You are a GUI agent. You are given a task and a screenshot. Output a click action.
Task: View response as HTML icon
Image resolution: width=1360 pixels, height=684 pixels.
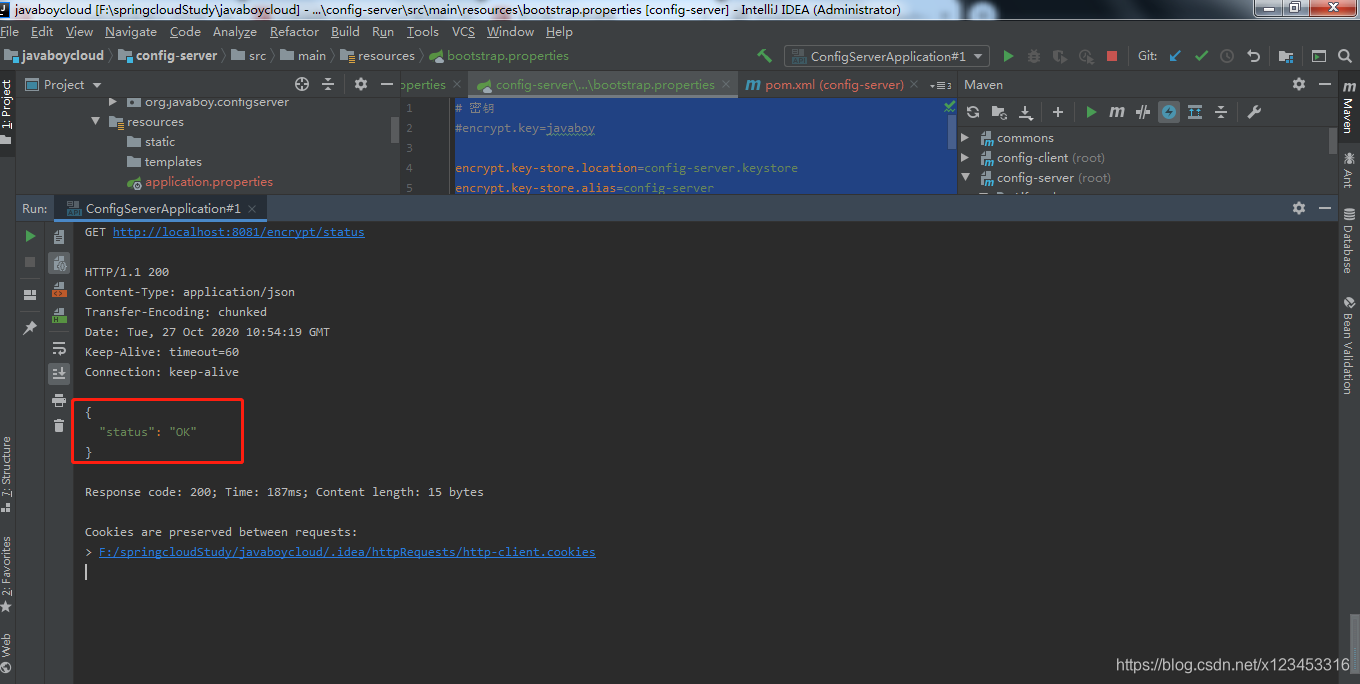pos(59,316)
